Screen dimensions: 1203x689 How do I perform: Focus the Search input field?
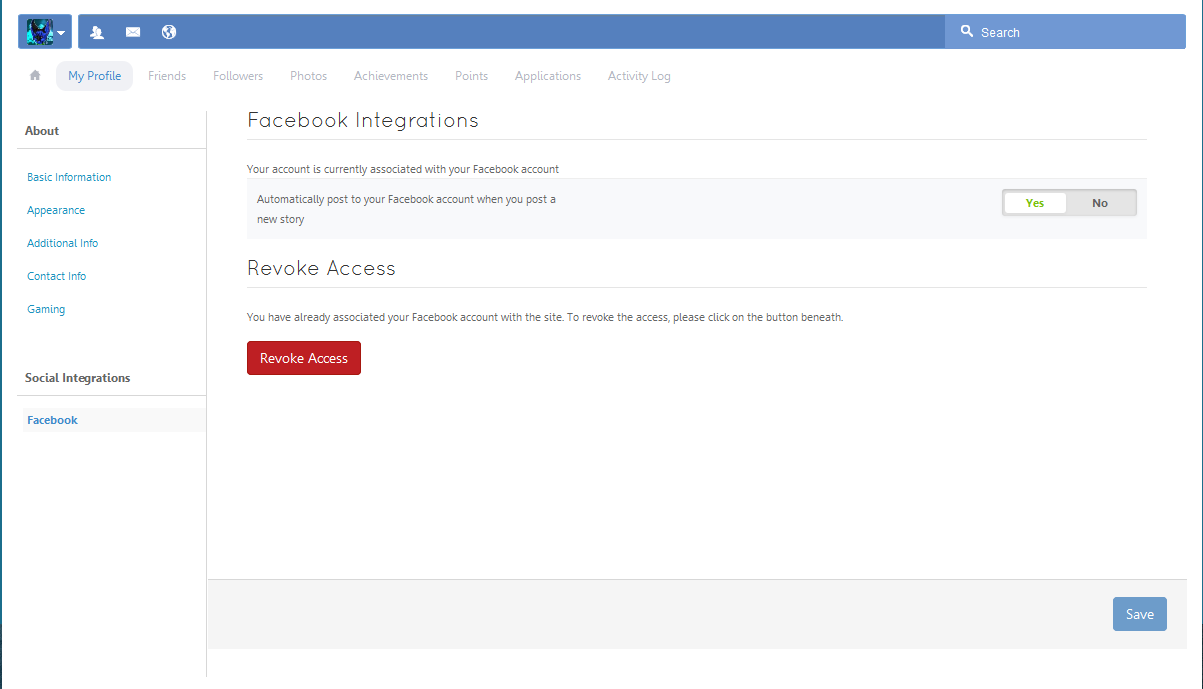pos(1065,32)
